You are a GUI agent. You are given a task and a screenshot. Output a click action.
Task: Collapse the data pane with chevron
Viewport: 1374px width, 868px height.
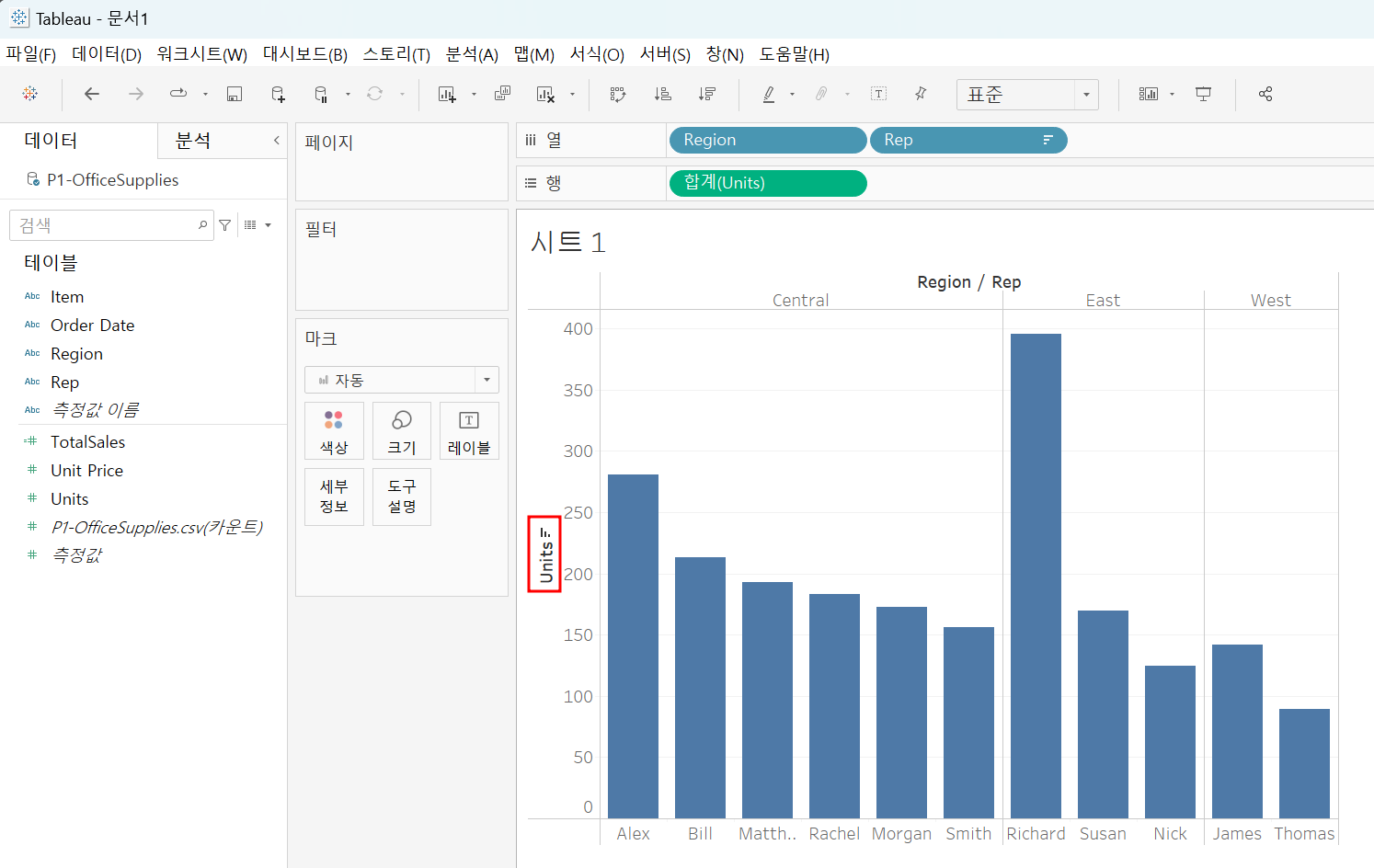pos(276,141)
